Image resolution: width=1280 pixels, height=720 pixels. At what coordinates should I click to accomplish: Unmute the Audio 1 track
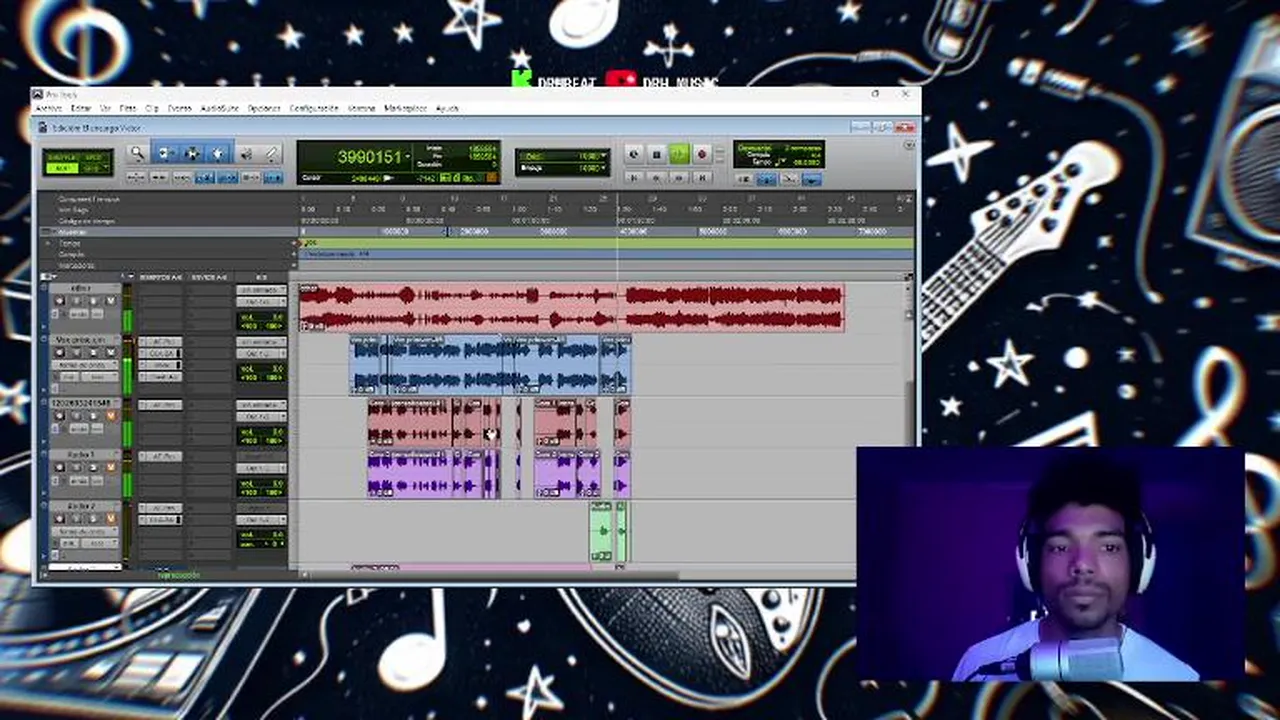point(111,467)
